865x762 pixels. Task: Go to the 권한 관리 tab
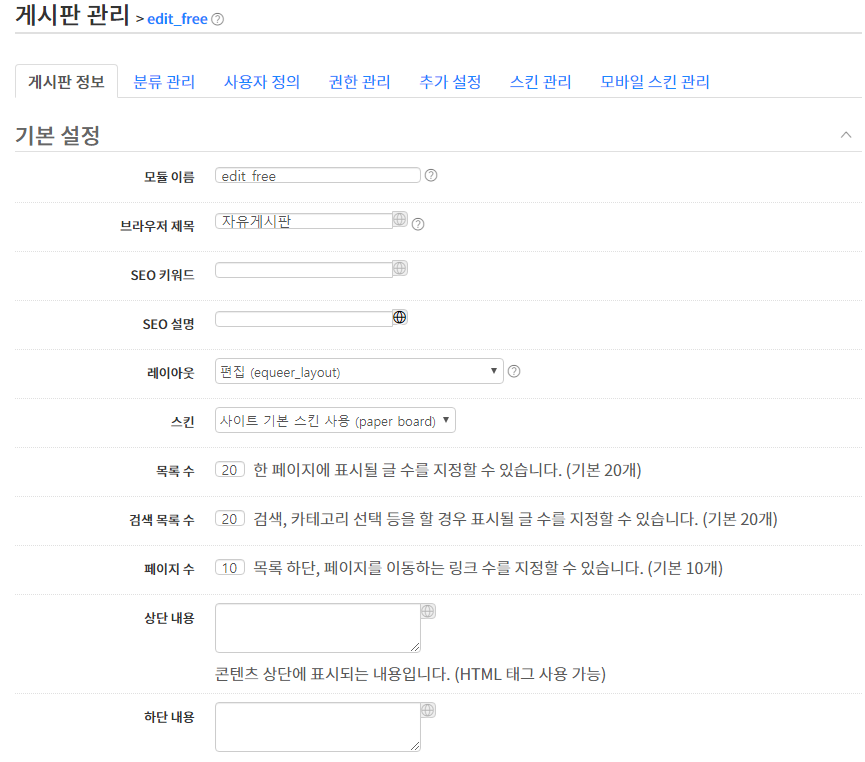pyautogui.click(x=360, y=82)
